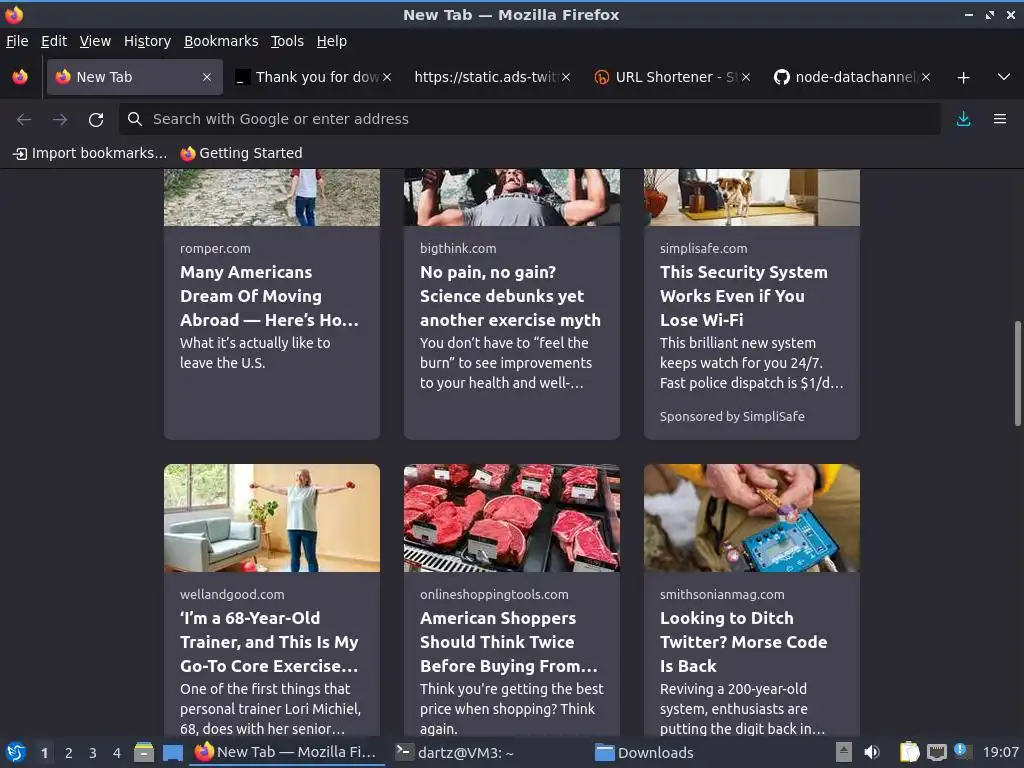Open the romper.com hiking thumbnail
This screenshot has height=768, width=1024.
coord(272,198)
